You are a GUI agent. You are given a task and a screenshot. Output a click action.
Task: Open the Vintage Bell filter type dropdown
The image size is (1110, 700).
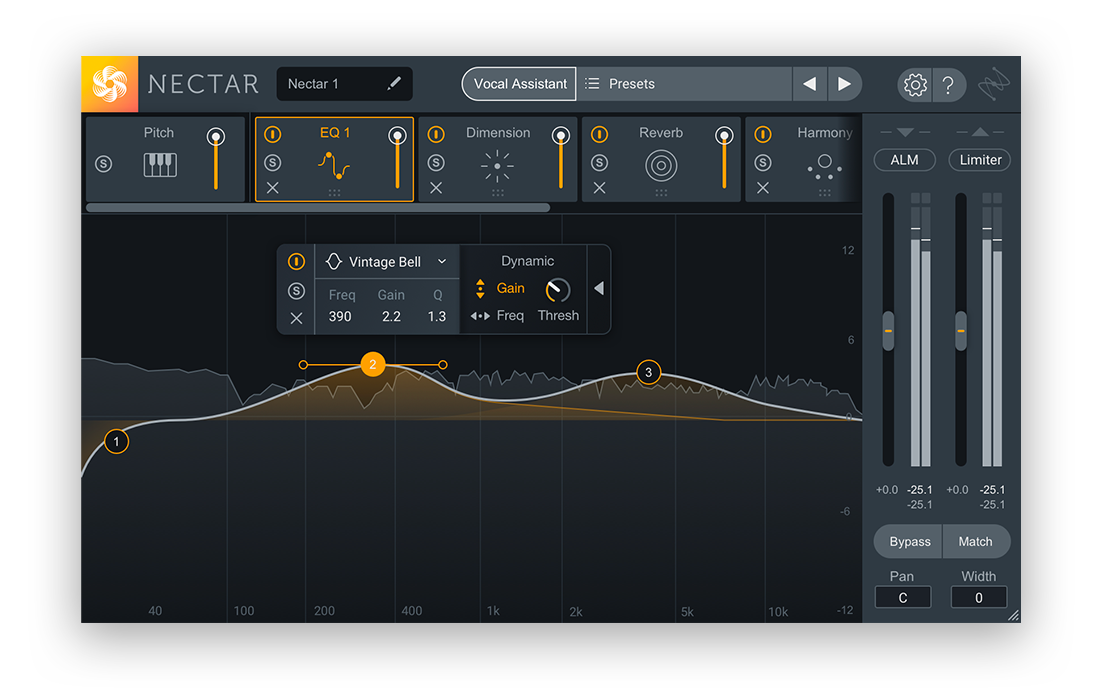coord(386,262)
